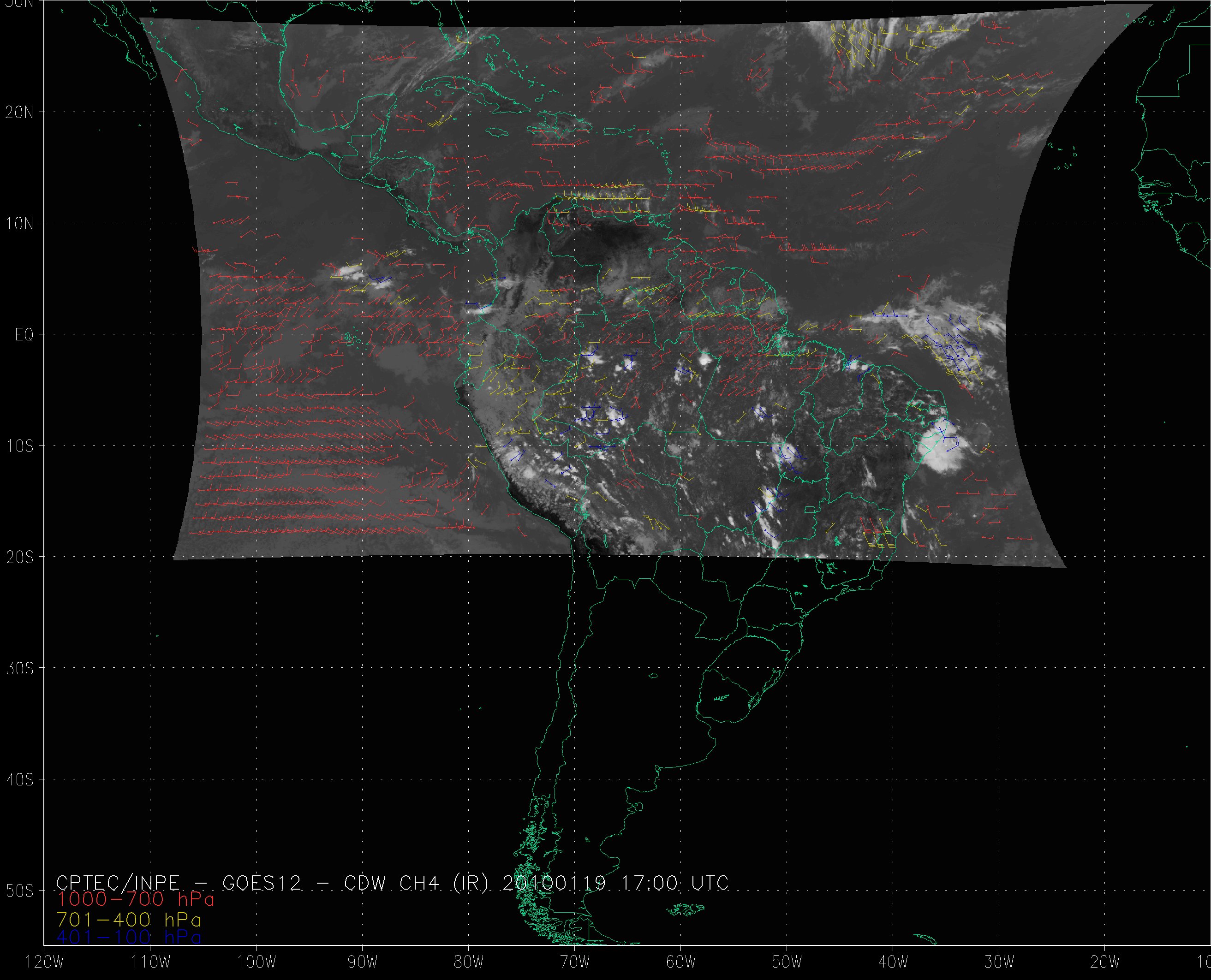Click the 20S latitude axis label
1211x980 pixels.
point(19,557)
